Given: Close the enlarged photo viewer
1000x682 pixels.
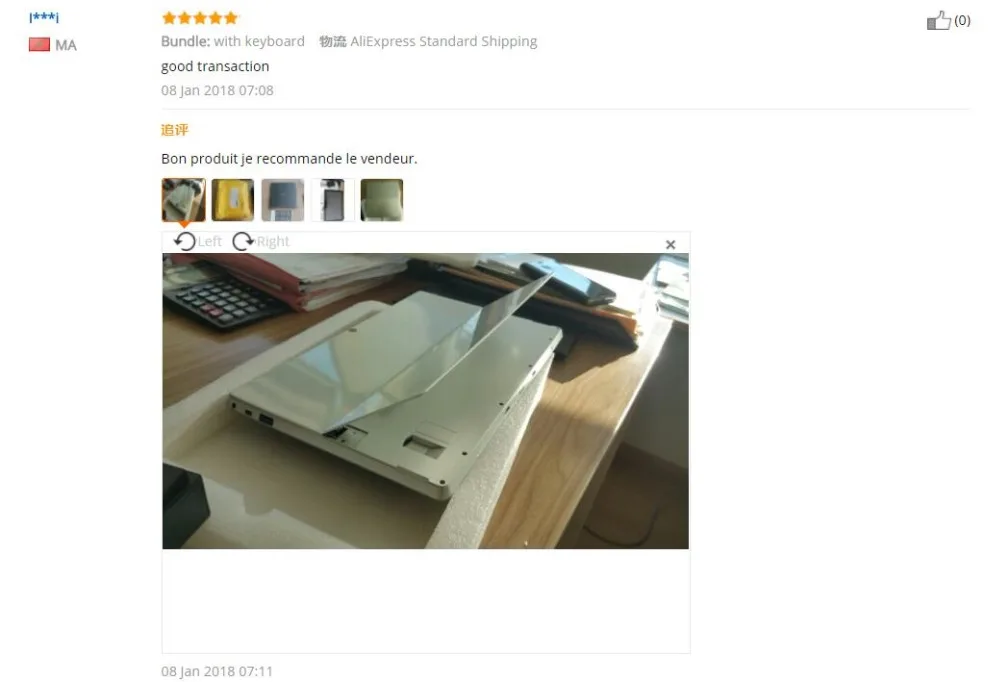Looking at the screenshot, I should (x=670, y=244).
